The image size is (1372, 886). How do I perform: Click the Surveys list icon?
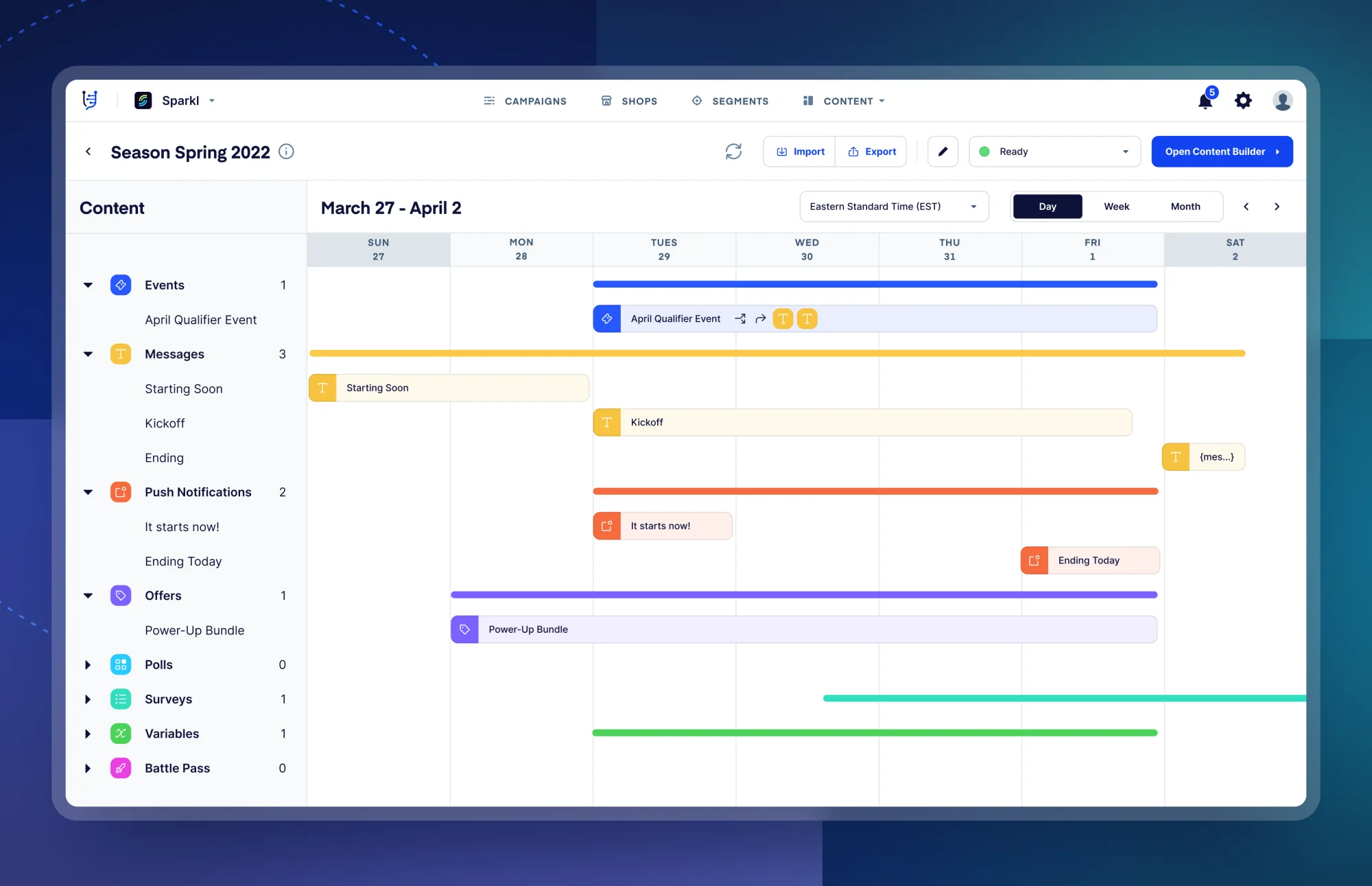121,699
